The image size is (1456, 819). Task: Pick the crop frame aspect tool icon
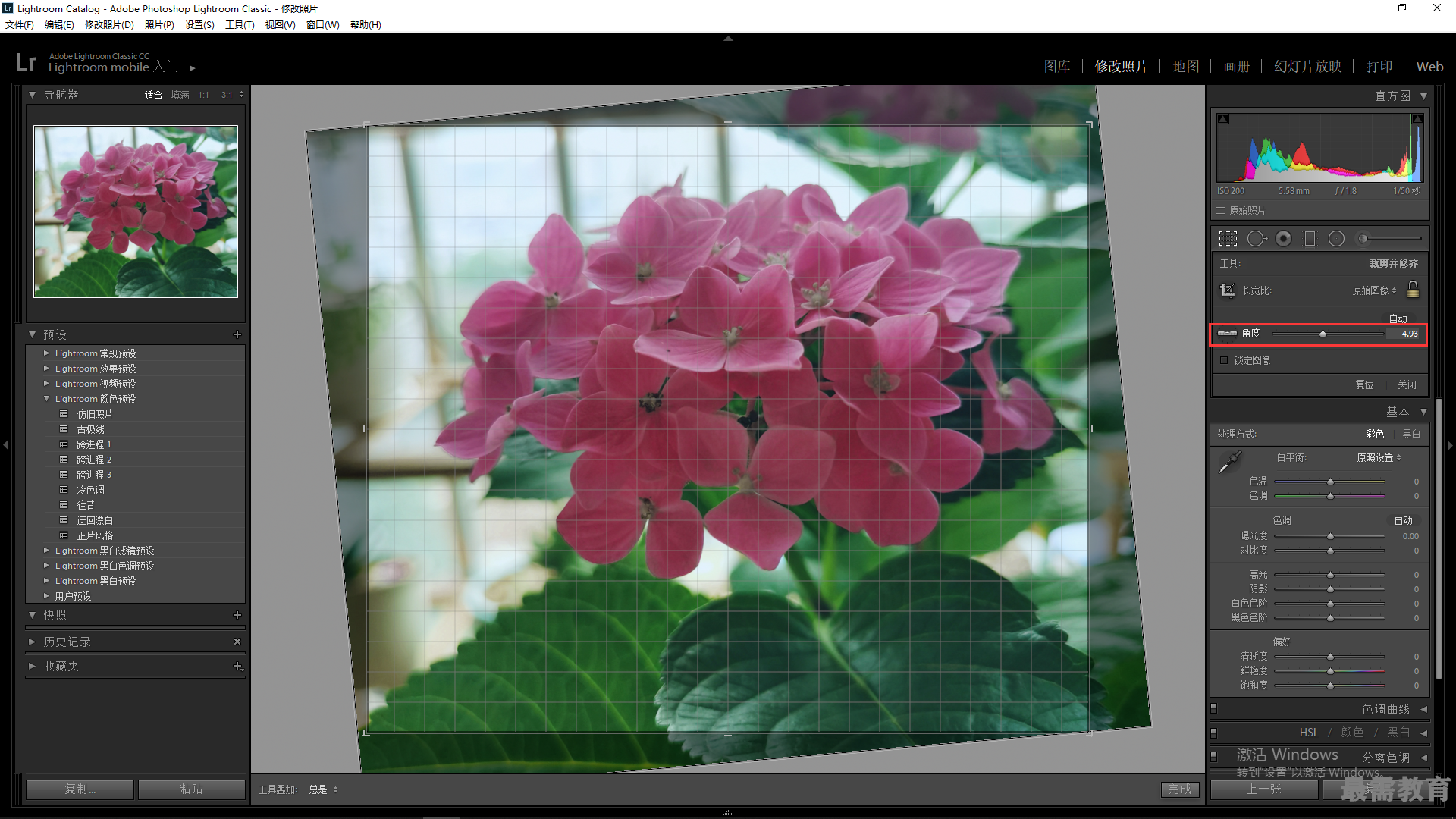coord(1227,290)
